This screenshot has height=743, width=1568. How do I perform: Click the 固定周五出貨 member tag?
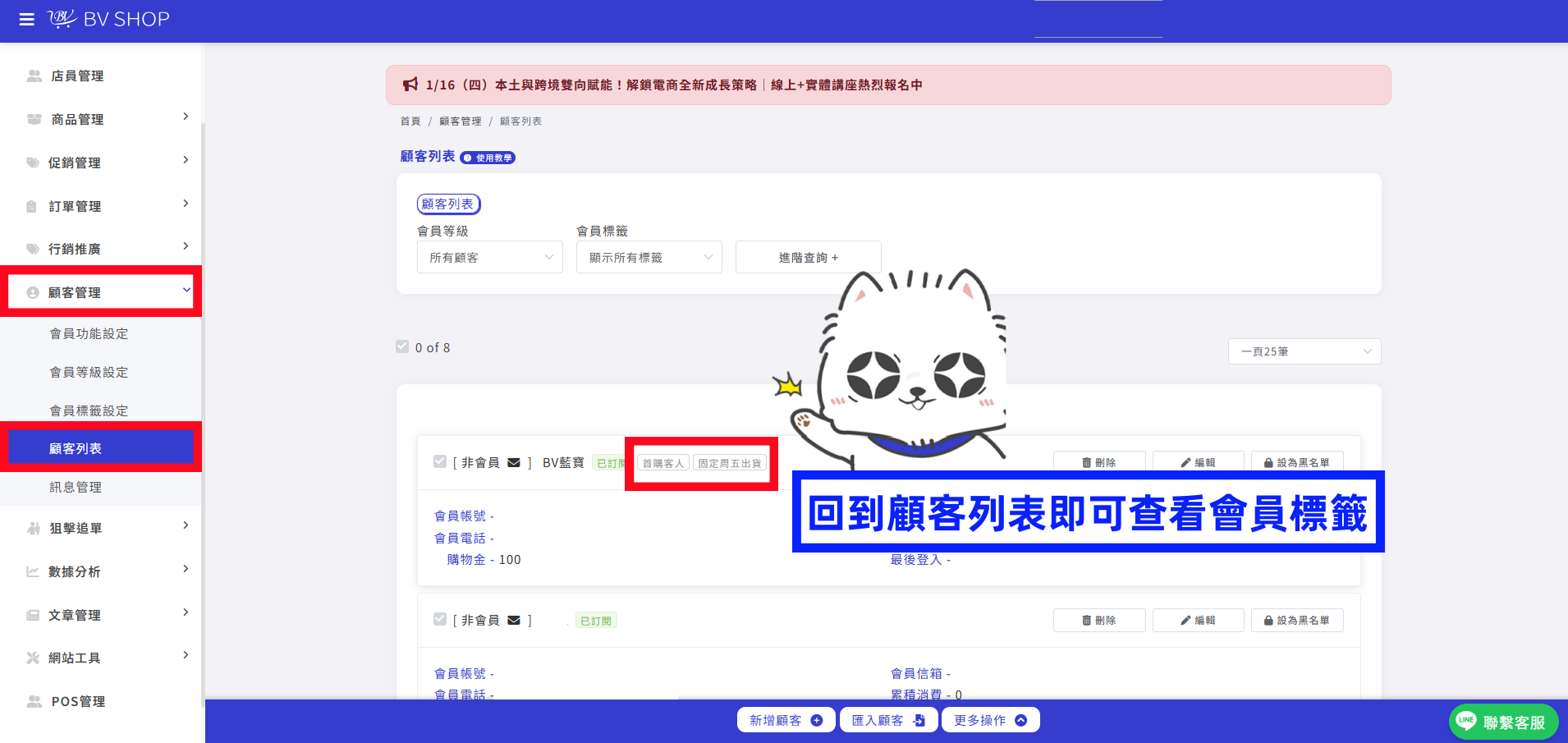click(x=730, y=463)
